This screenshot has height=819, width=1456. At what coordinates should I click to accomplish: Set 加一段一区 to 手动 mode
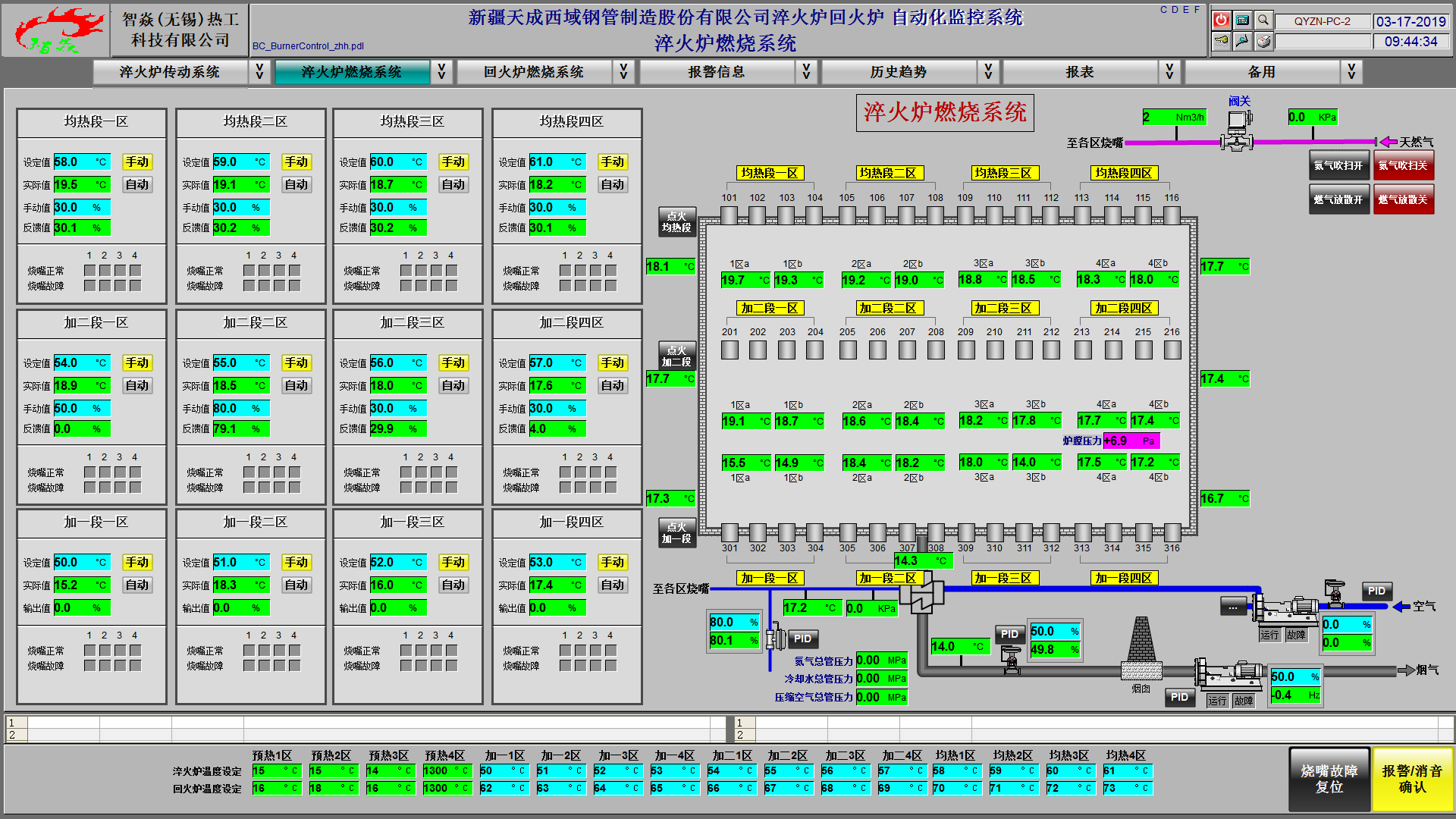(x=137, y=562)
